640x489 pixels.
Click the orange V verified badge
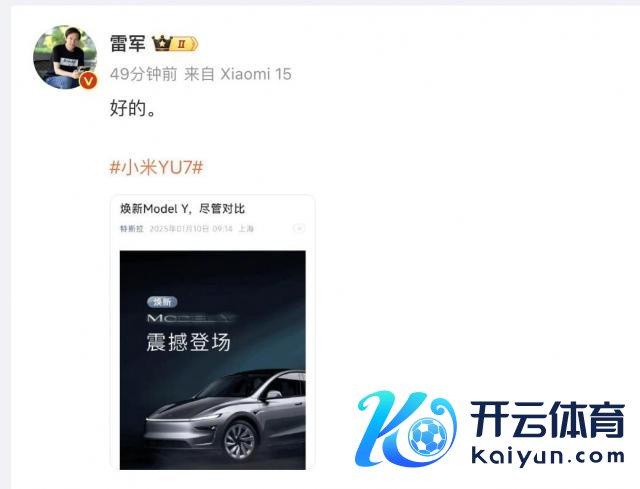coord(88,81)
